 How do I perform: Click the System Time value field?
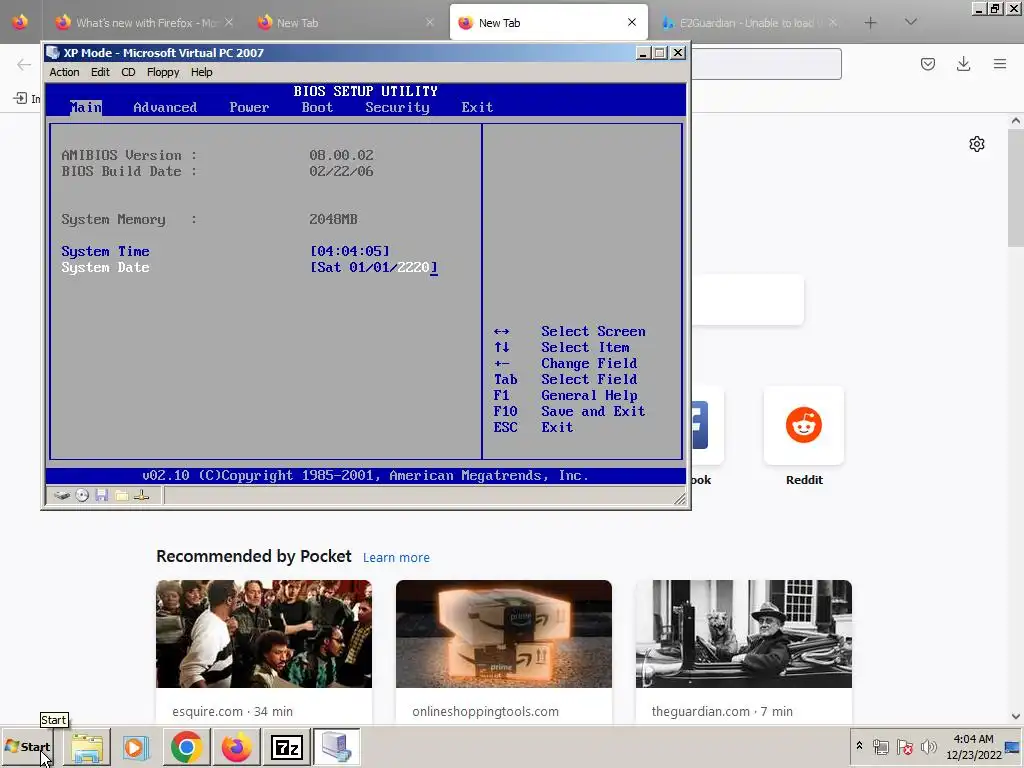coord(350,251)
